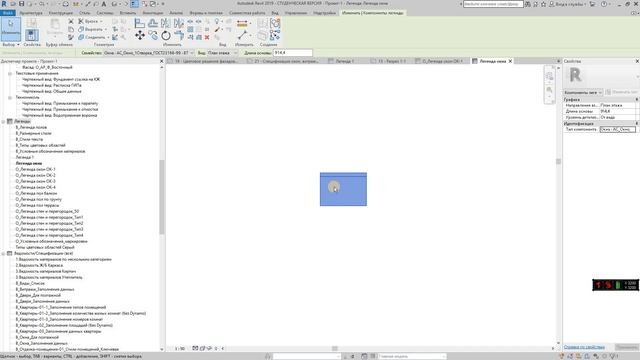Select the Copy tool in Modify panel
The image size is (640, 360).
(153, 36)
